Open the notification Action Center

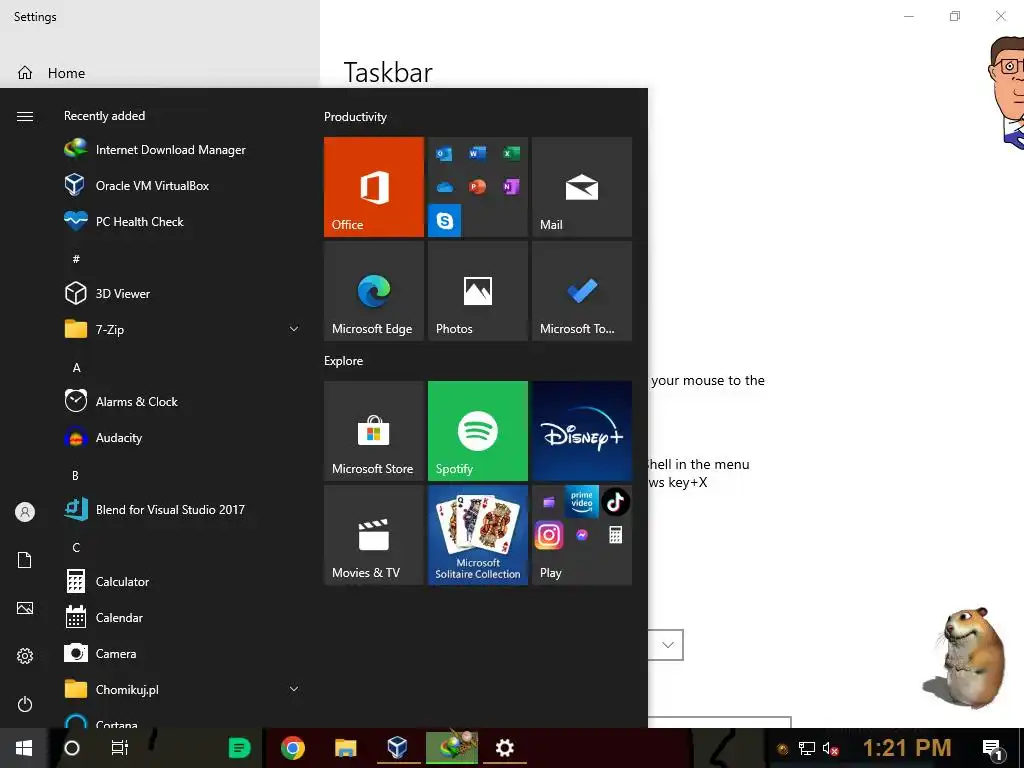(993, 749)
